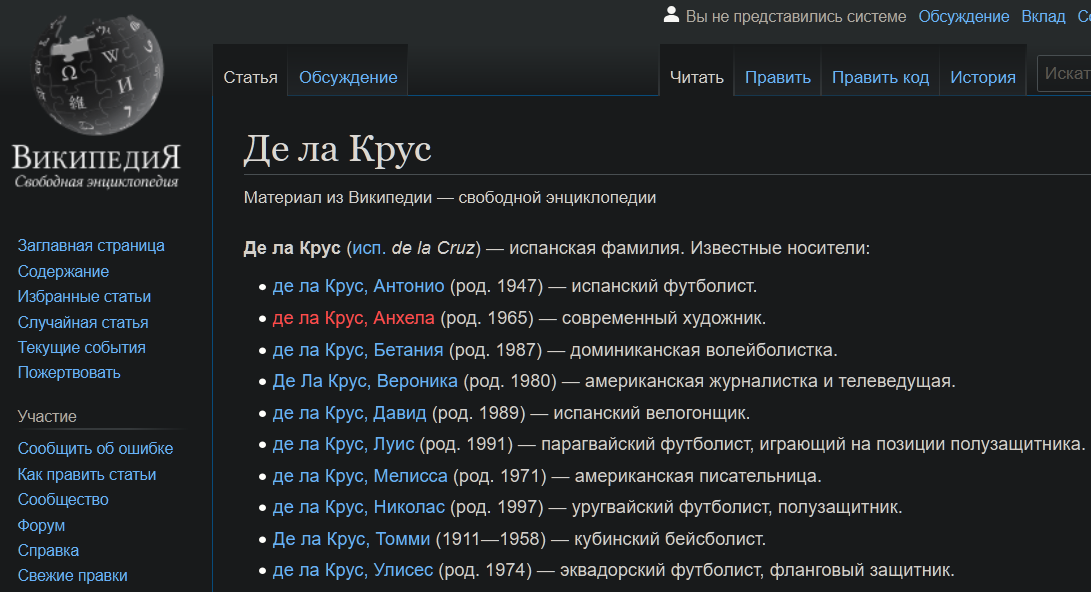Switch to the История tab
1091x592 pixels.
click(982, 77)
